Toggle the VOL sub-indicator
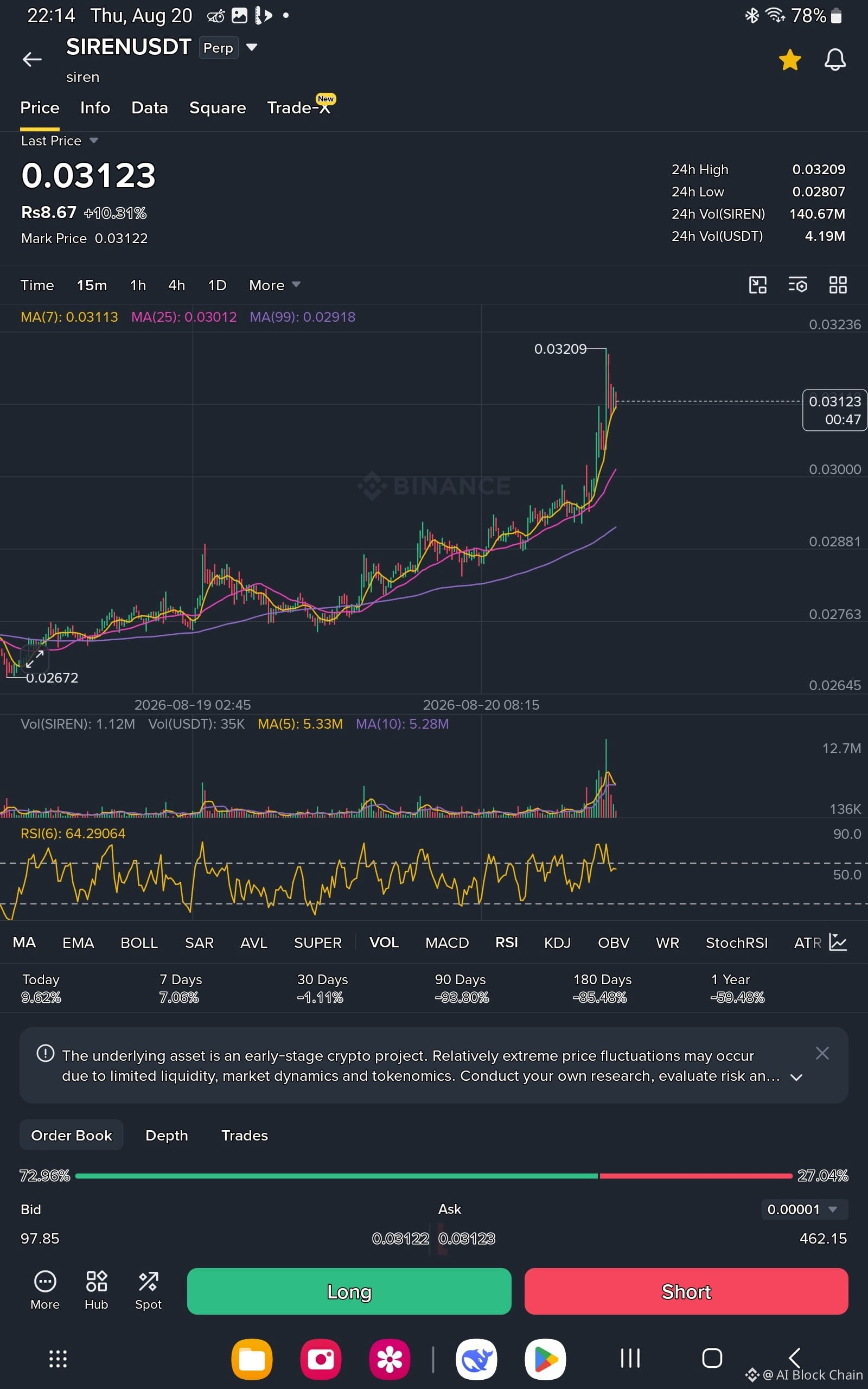This screenshot has width=868, height=1389. 384,942
